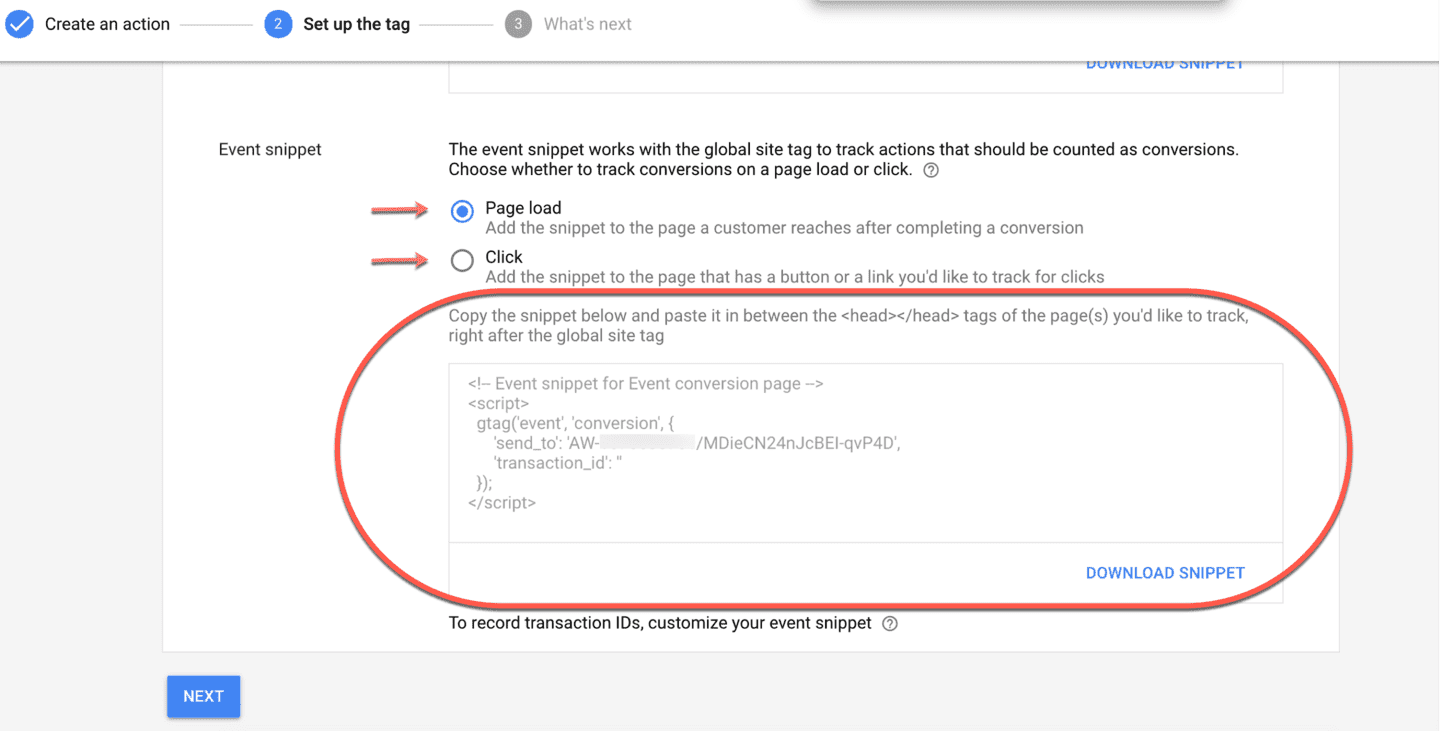Select the Page load radio button
This screenshot has width=1440, height=731.
(462, 211)
